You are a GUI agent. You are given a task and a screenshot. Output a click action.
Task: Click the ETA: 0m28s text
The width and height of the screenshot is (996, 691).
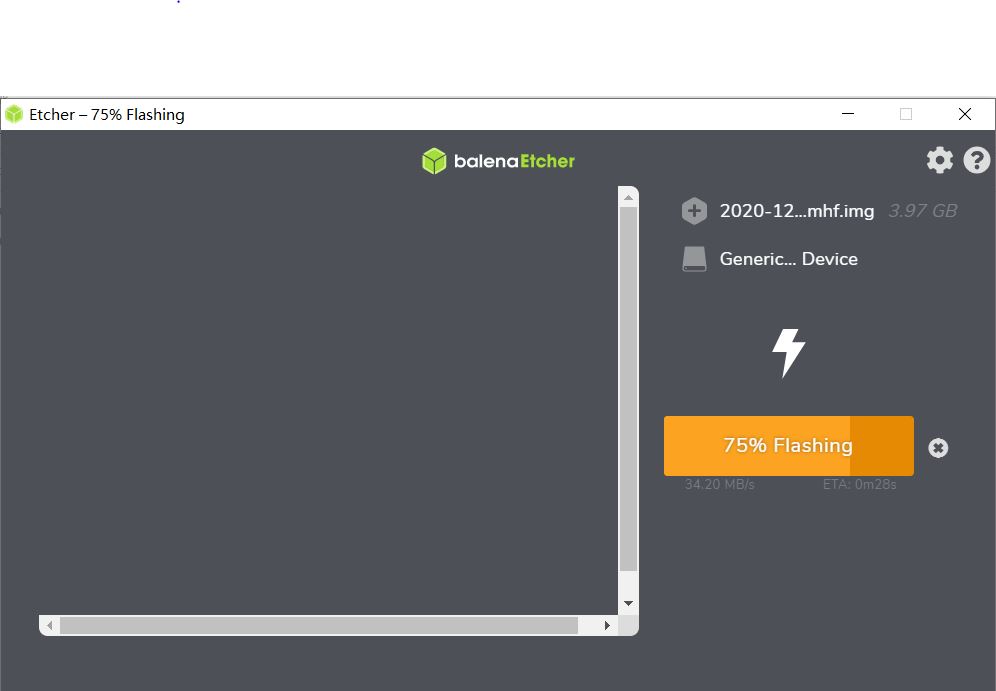click(859, 485)
